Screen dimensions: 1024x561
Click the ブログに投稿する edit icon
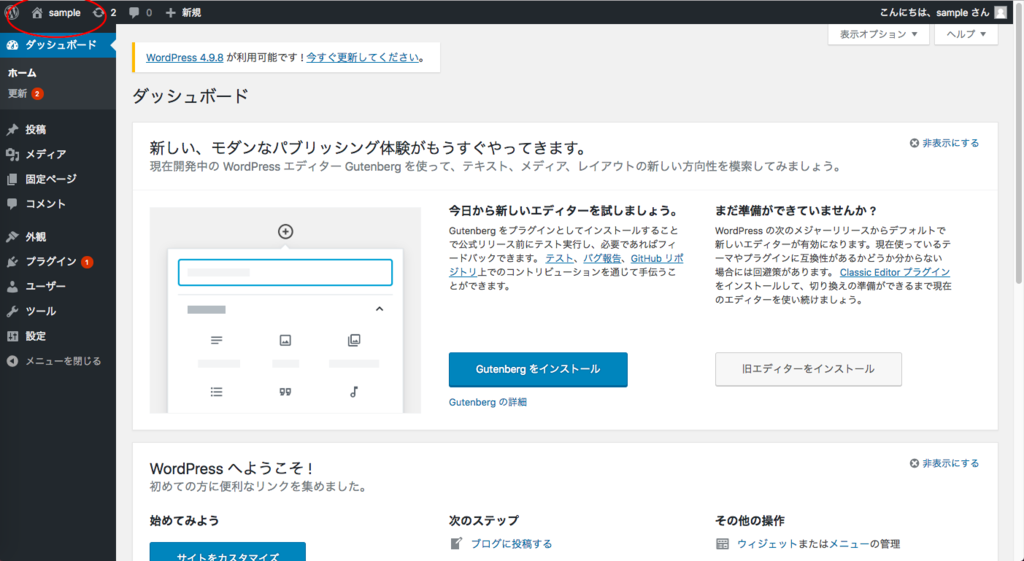click(x=456, y=543)
